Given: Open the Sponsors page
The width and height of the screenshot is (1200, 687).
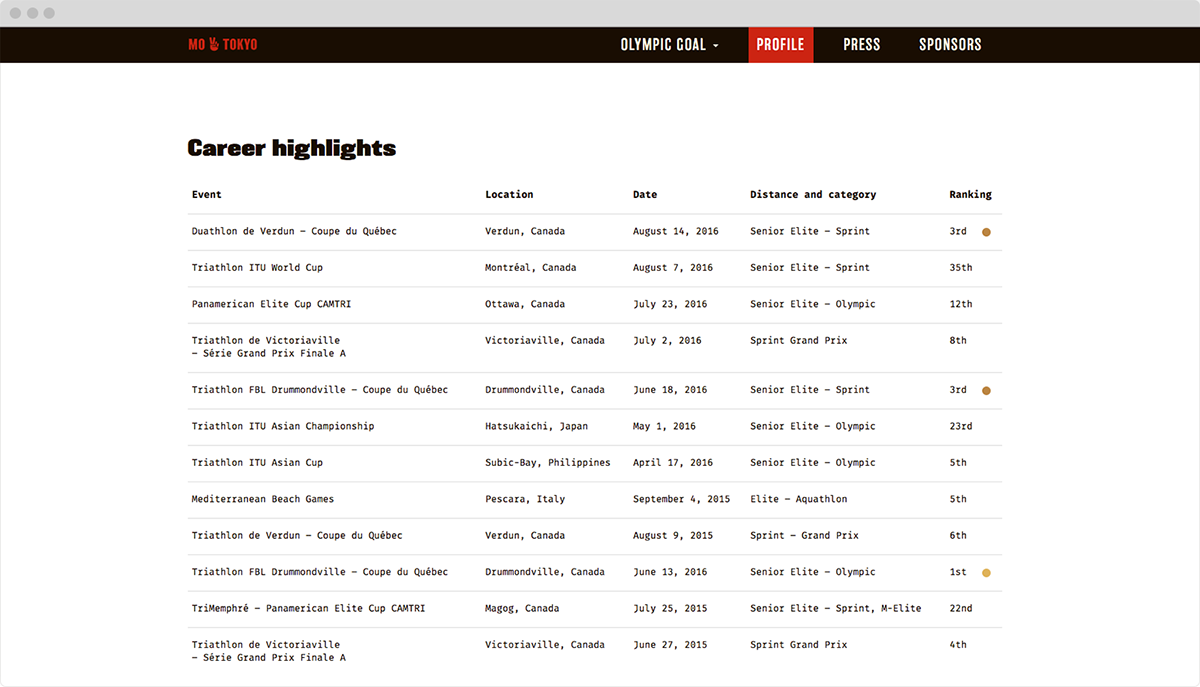Looking at the screenshot, I should tap(950, 45).
